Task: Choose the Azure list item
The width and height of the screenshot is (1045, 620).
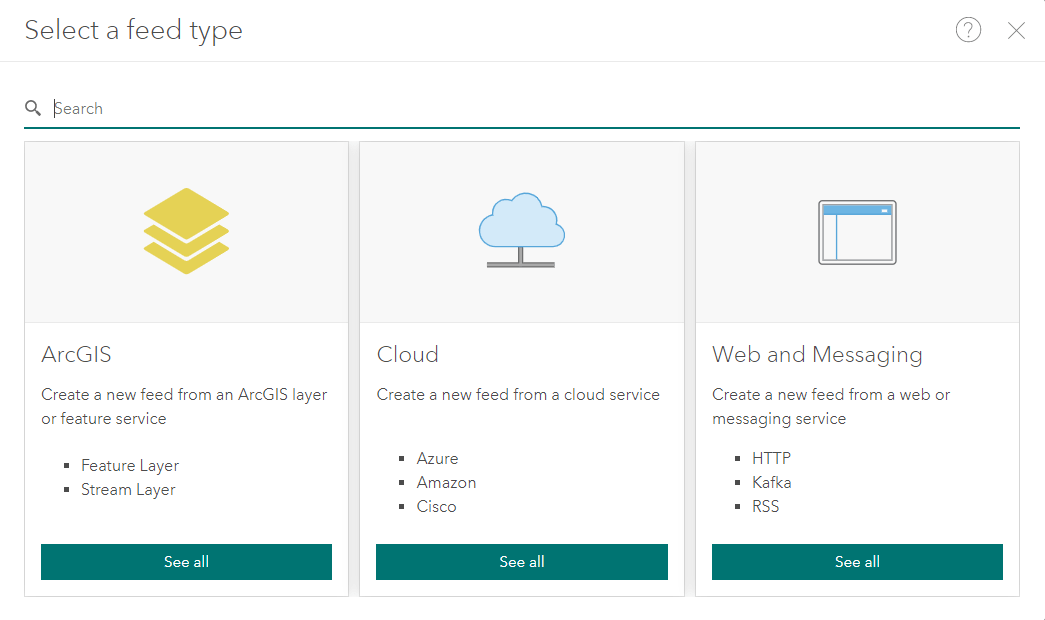Action: pos(437,459)
